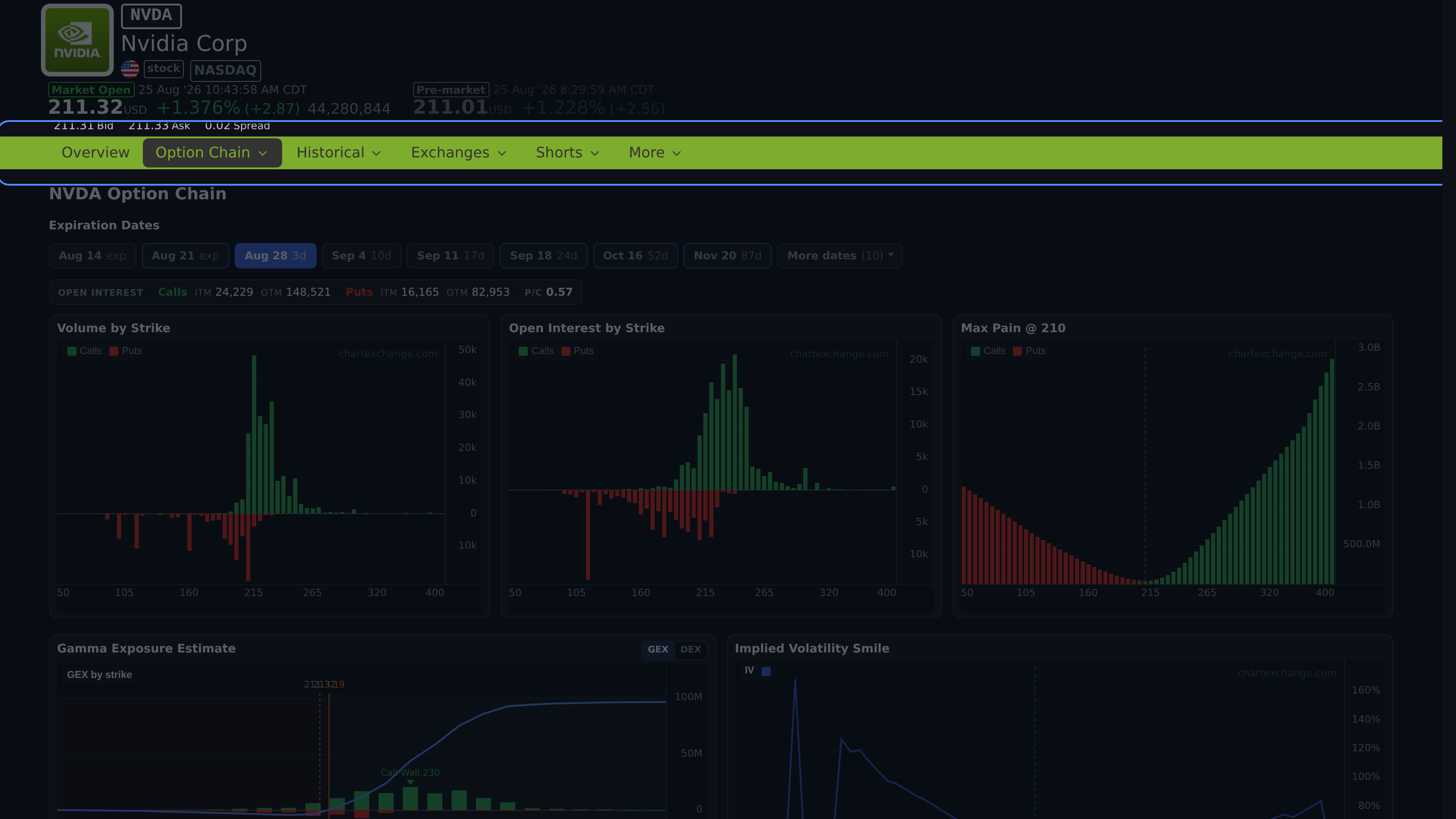Select the Sep 18 24d expiration
Image resolution: width=1456 pixels, height=819 pixels.
click(544, 255)
